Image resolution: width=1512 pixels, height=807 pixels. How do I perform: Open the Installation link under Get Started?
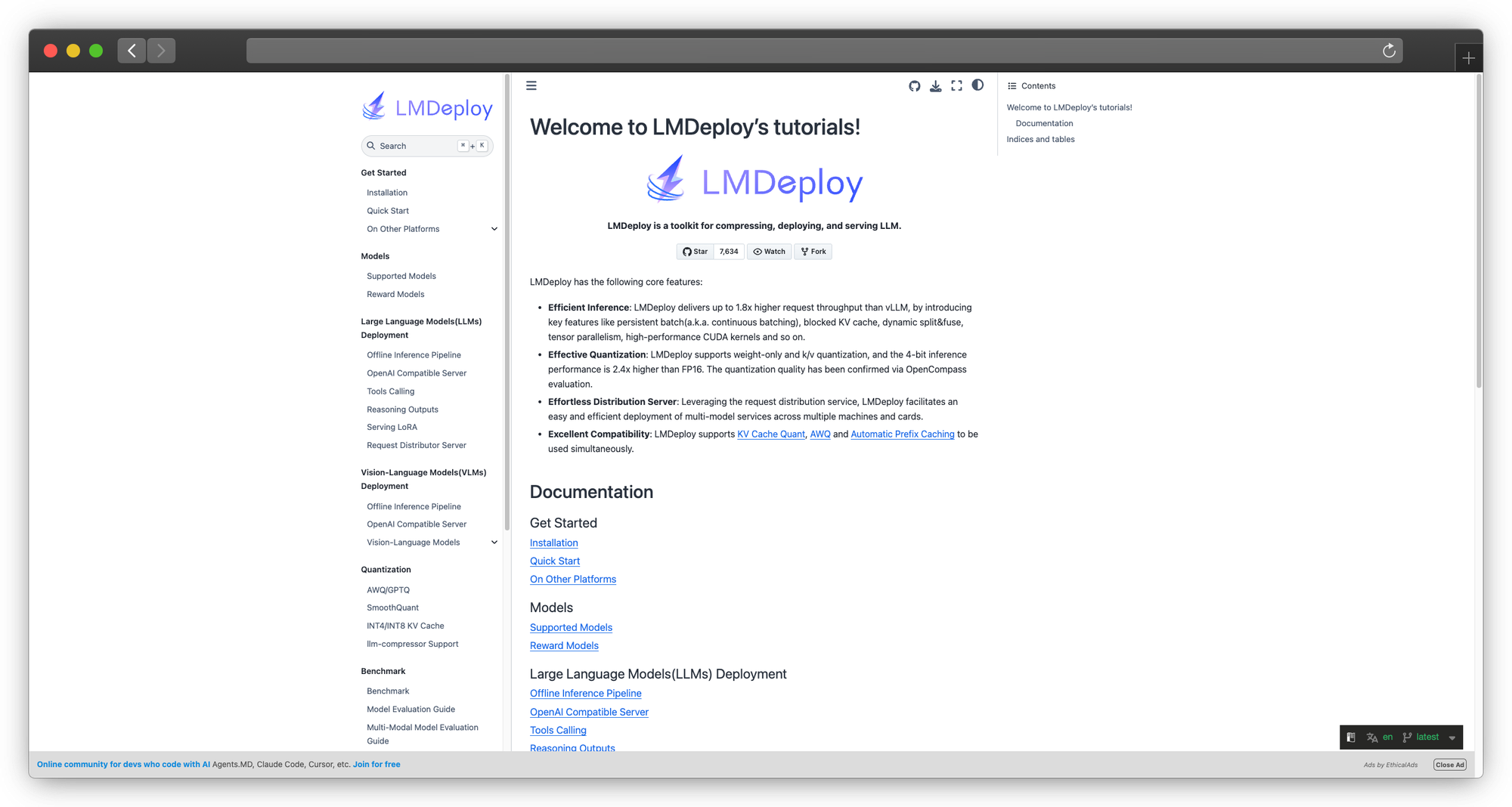554,543
